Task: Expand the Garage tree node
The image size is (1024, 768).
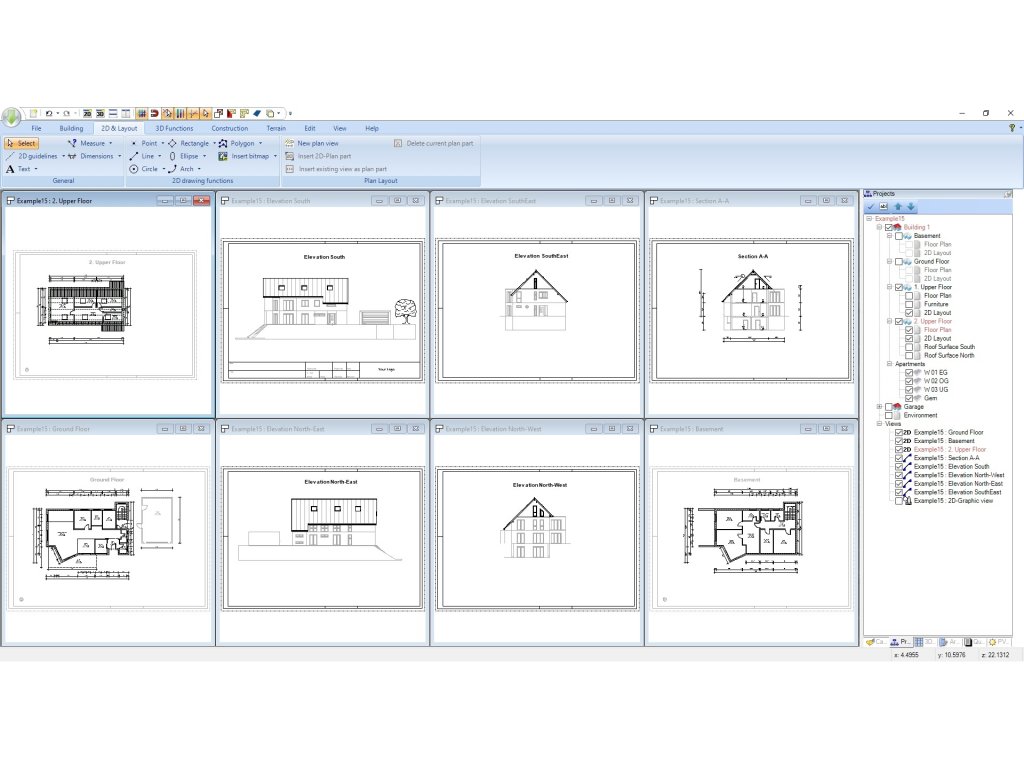Action: [x=879, y=407]
